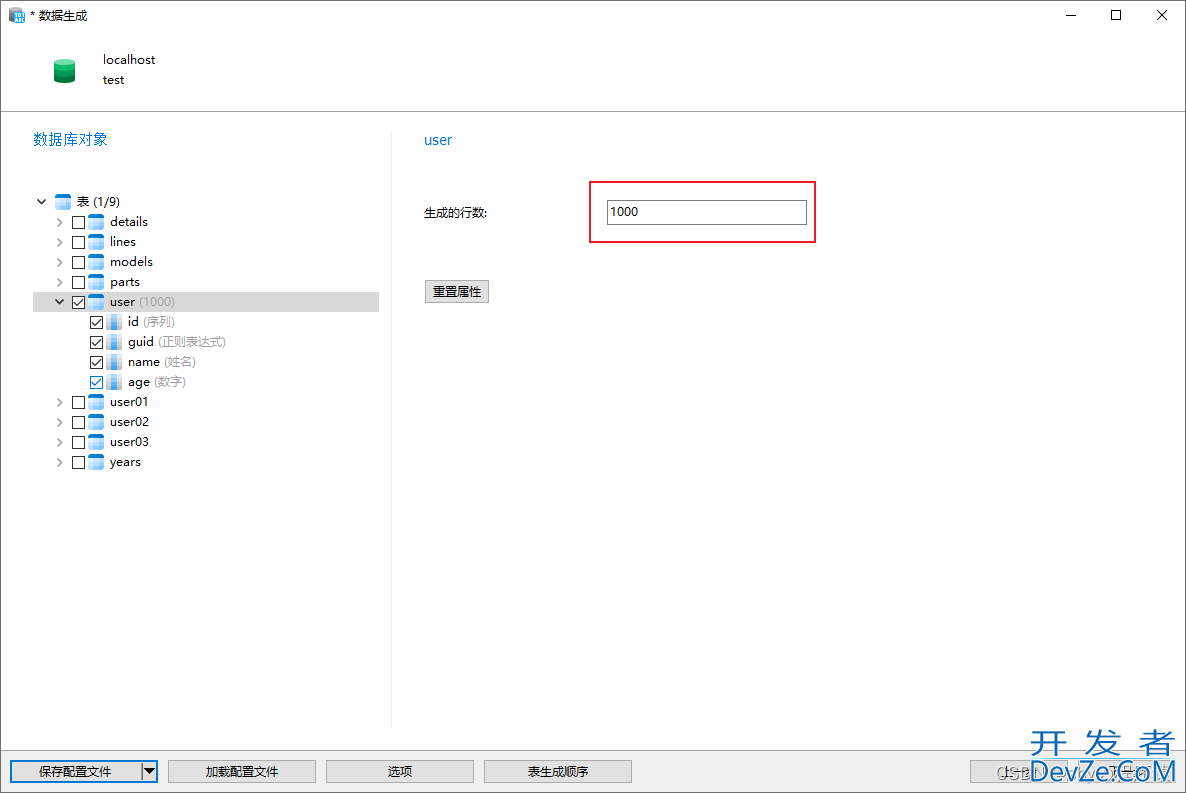Check the models table checkbox
Viewport: 1186px width, 793px height.
pyautogui.click(x=79, y=263)
